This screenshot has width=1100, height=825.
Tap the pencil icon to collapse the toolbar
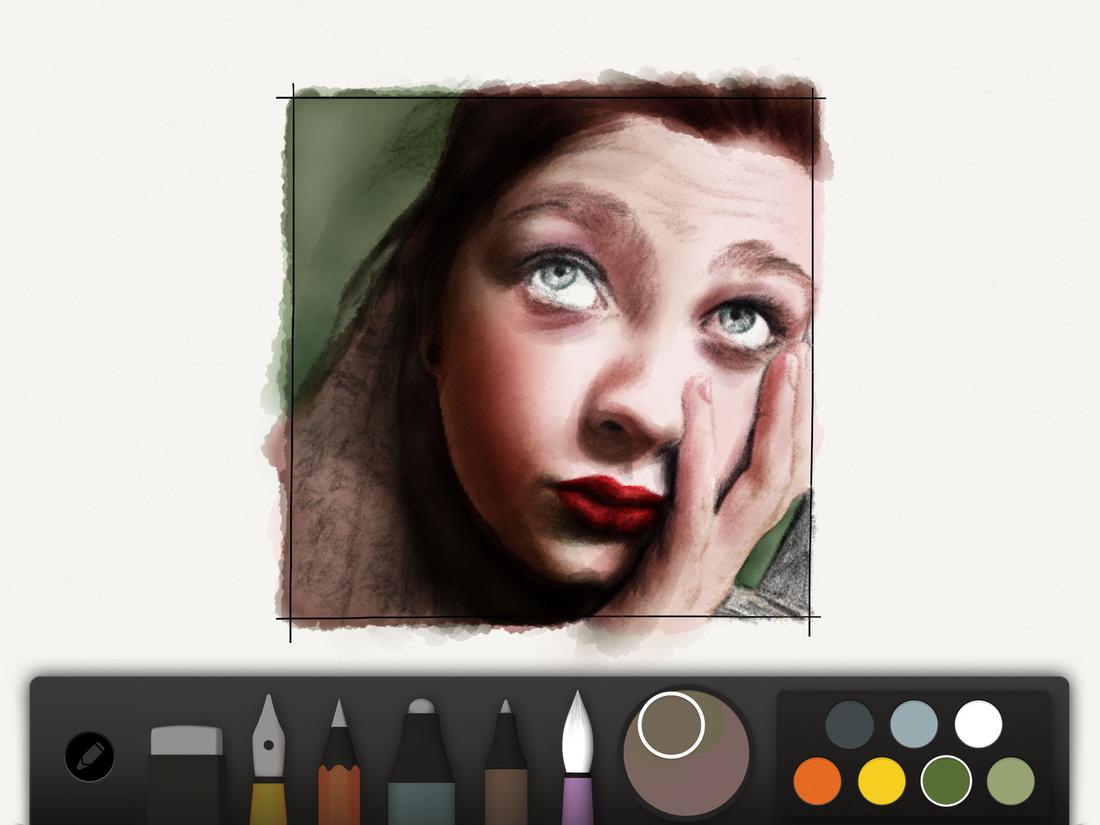[88, 758]
